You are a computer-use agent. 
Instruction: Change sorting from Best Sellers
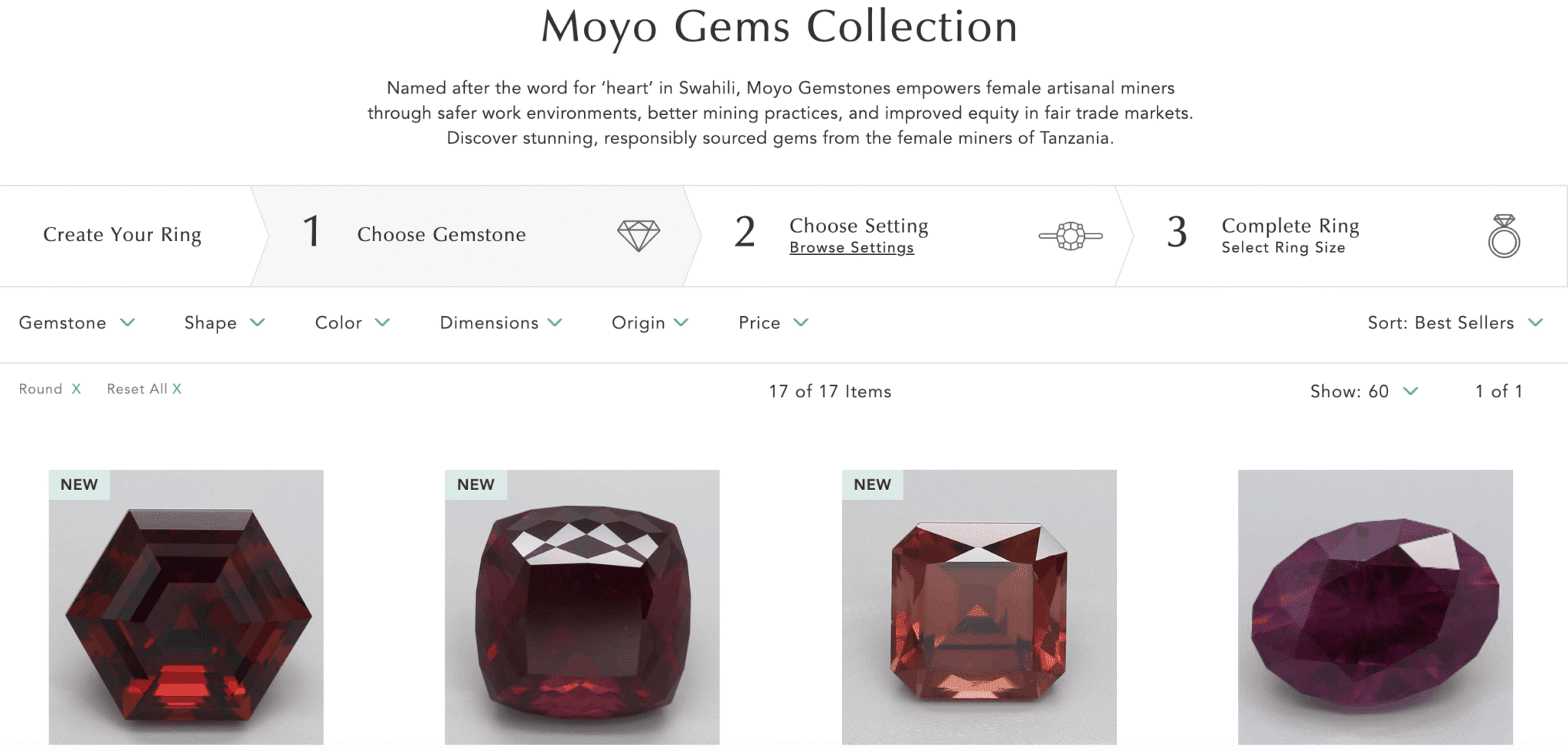(1455, 323)
